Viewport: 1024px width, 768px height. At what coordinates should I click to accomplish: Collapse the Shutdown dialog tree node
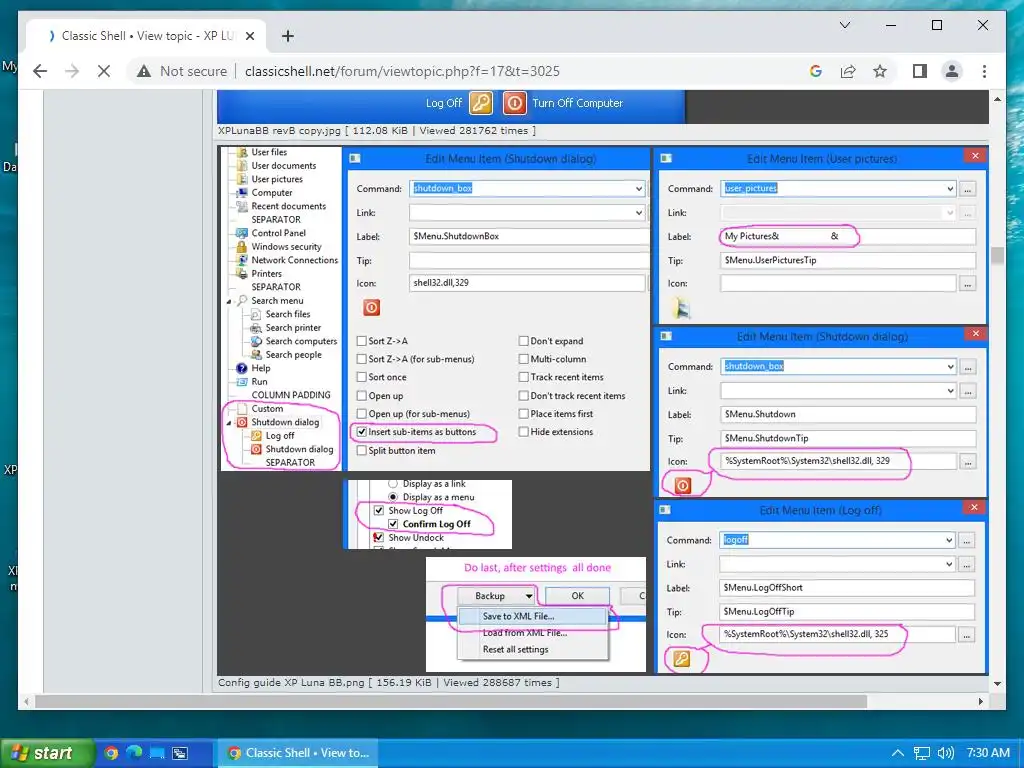coord(229,423)
